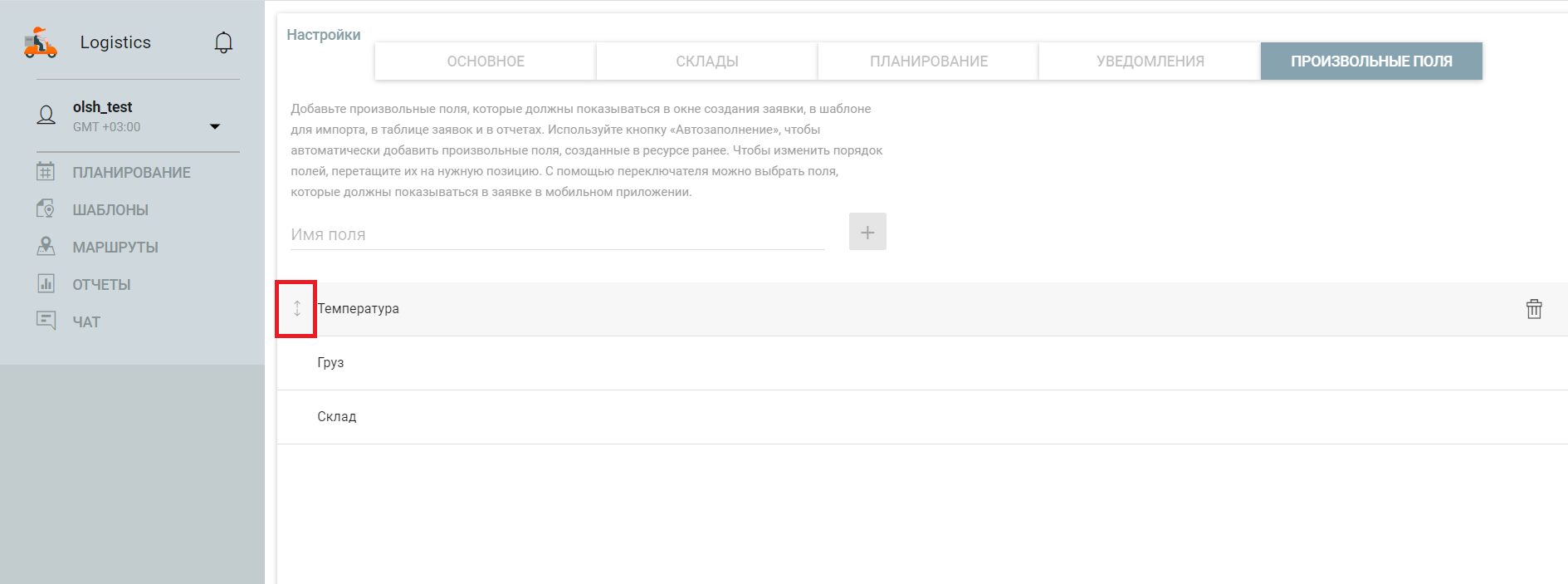Open the Склады tab
1568x584 pixels.
[706, 61]
